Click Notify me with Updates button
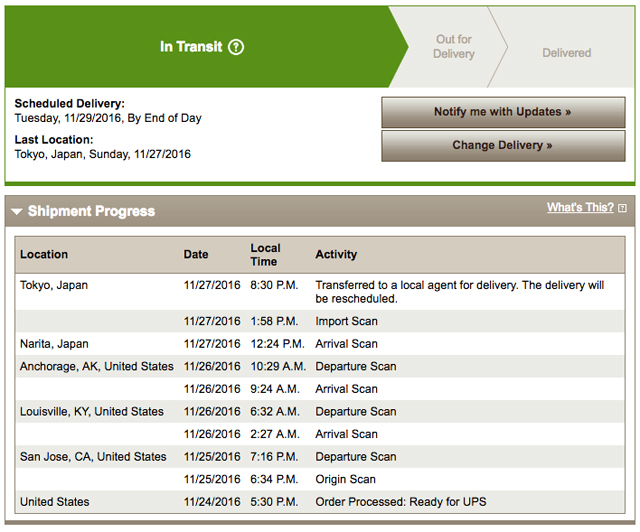Image resolution: width=640 pixels, height=532 pixels. pyautogui.click(x=503, y=112)
